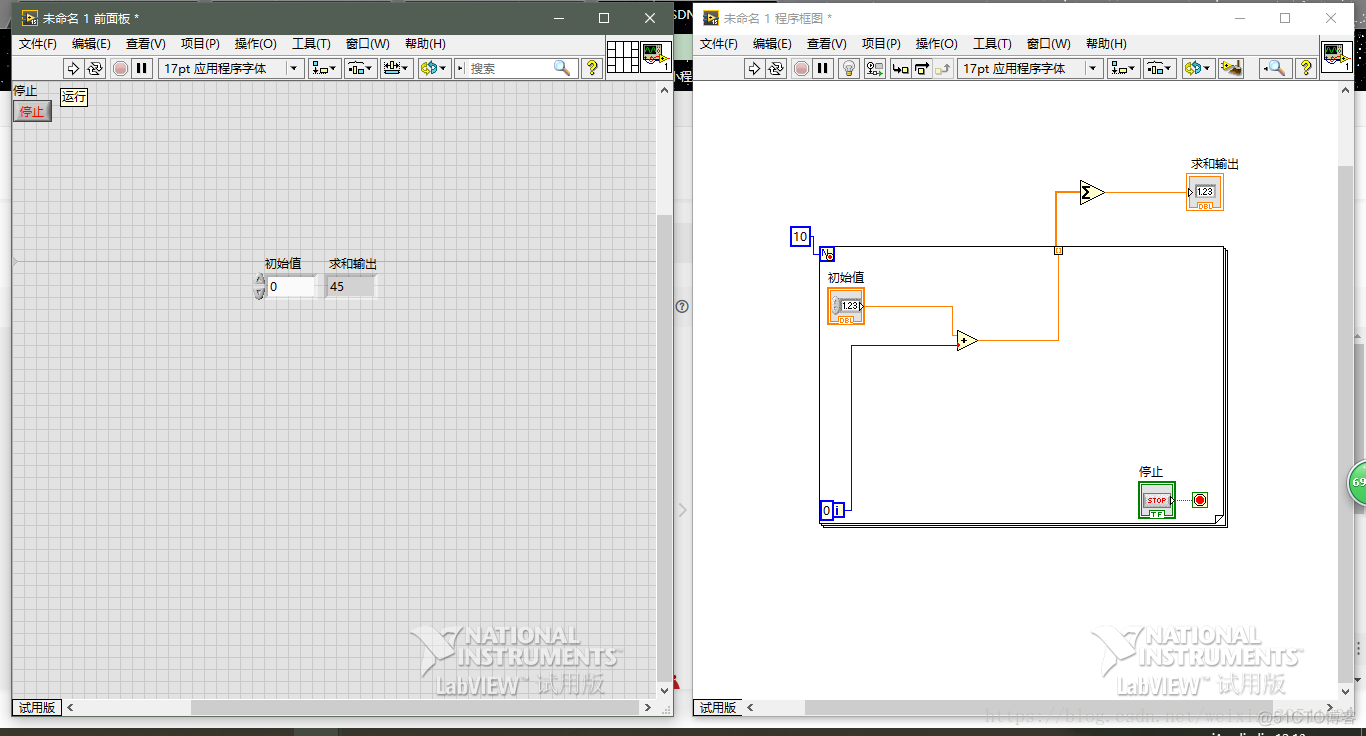Click search icon in block diagram toolbar
The height and width of the screenshot is (736, 1366).
pos(1274,68)
